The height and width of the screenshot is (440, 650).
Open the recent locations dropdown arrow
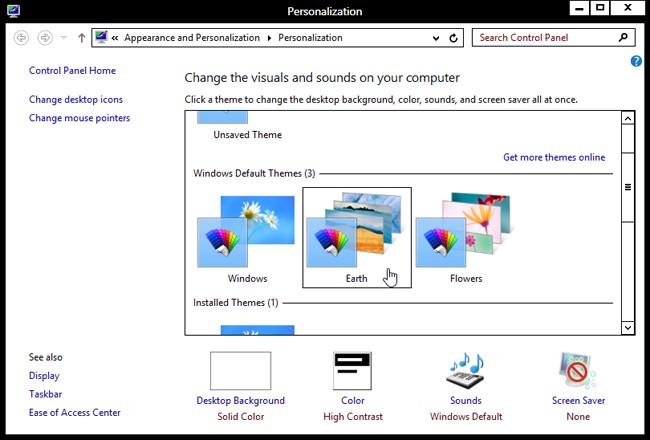(63, 38)
